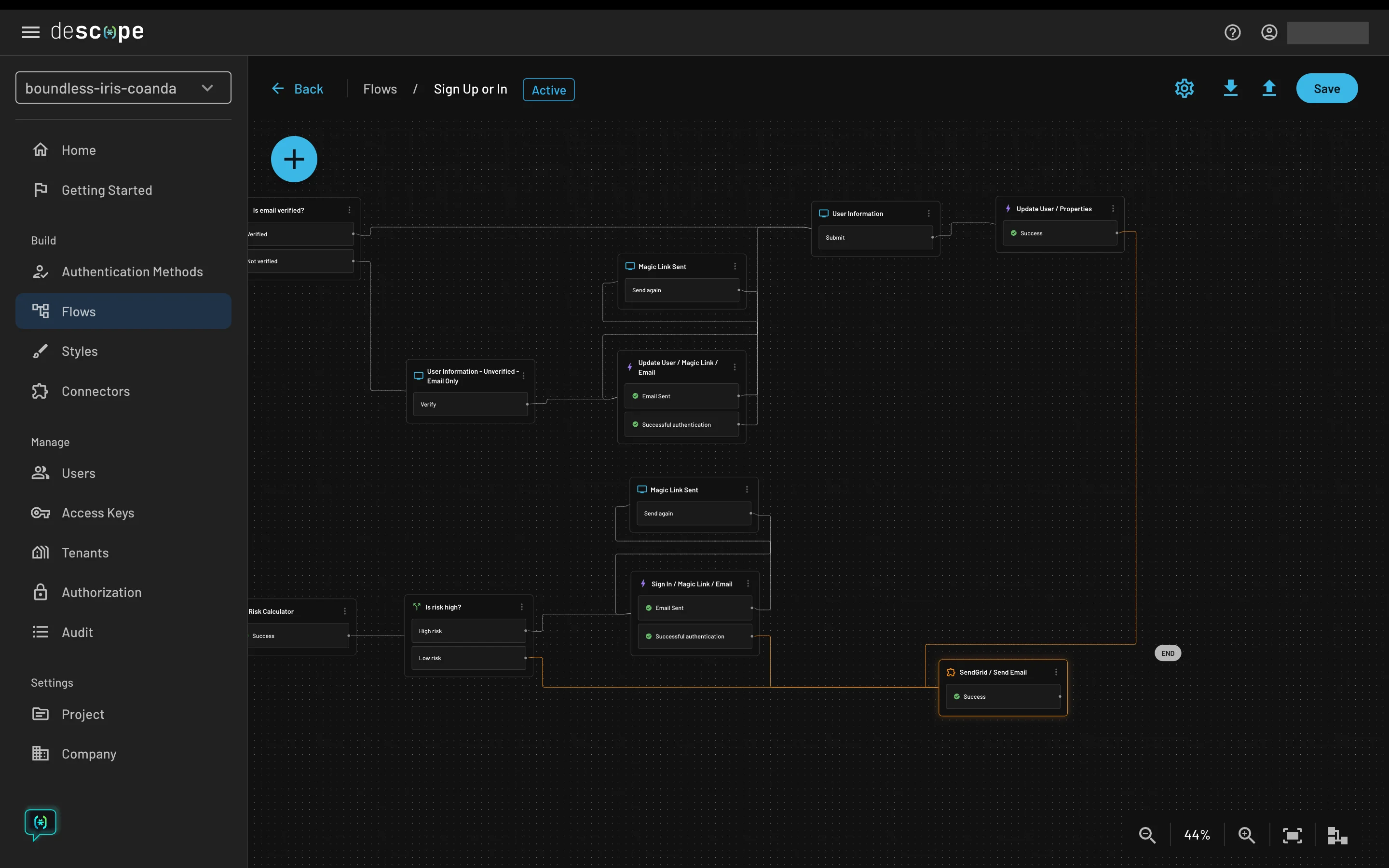This screenshot has width=1389, height=868.
Task: Expand the boundless-iris-coanda project dropdown
Action: click(206, 87)
